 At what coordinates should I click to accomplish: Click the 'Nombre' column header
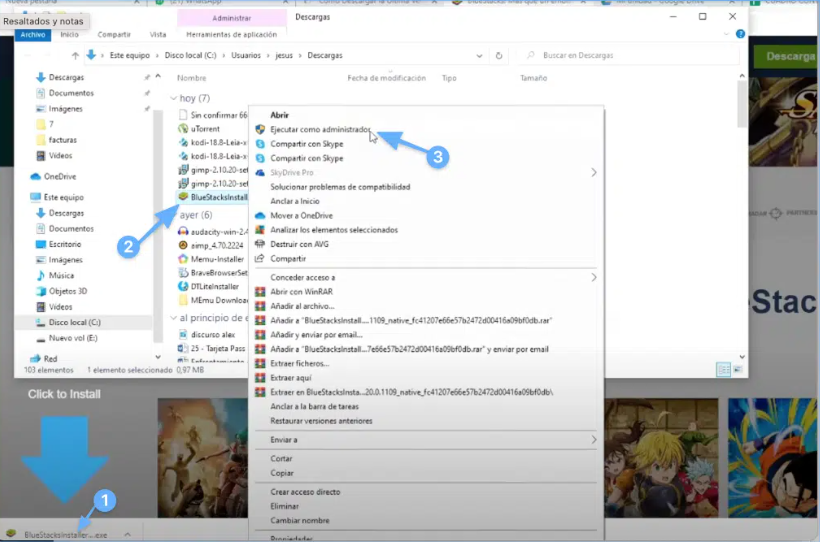tap(192, 78)
